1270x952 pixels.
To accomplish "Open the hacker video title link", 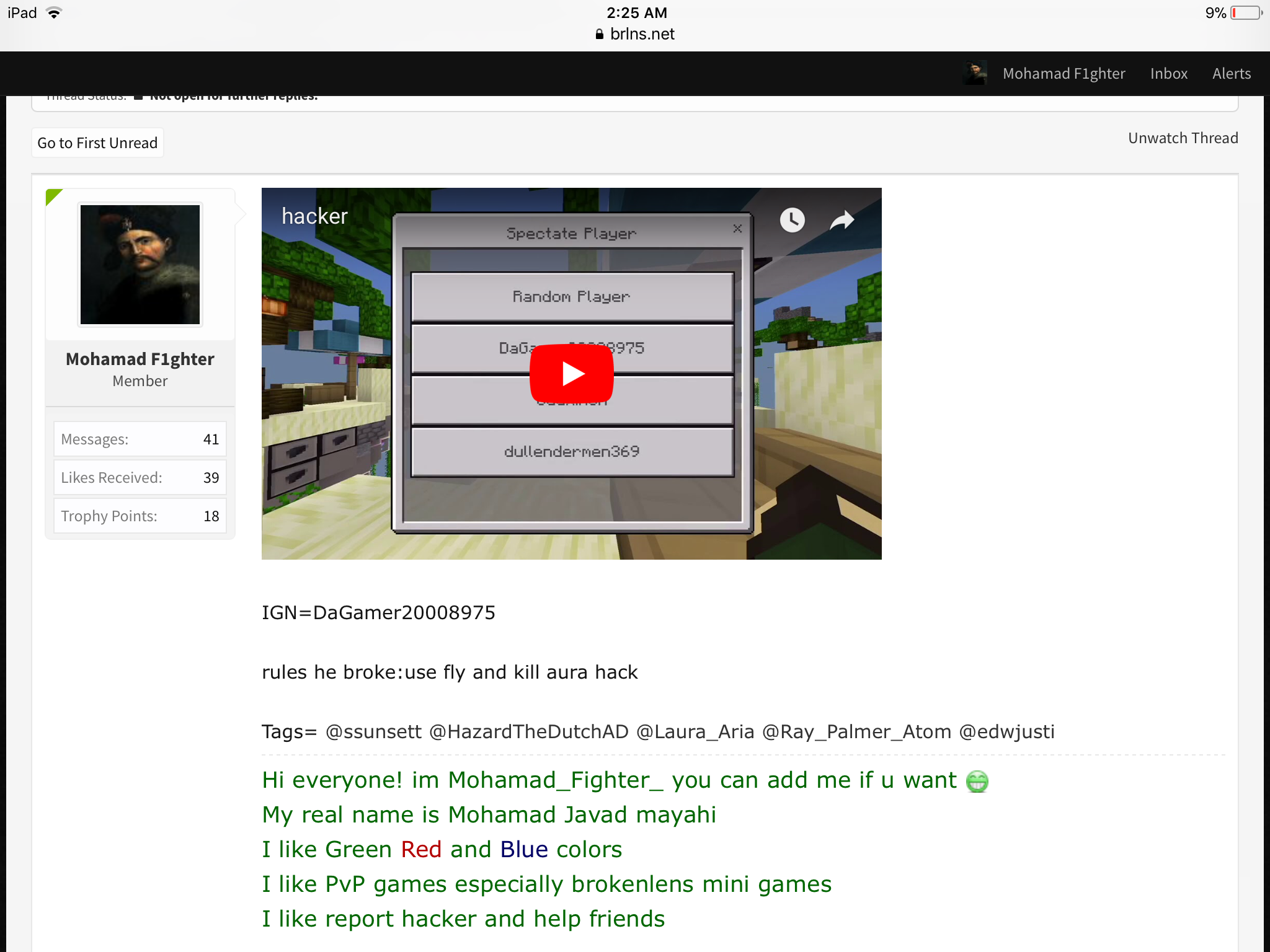I will 314,216.
